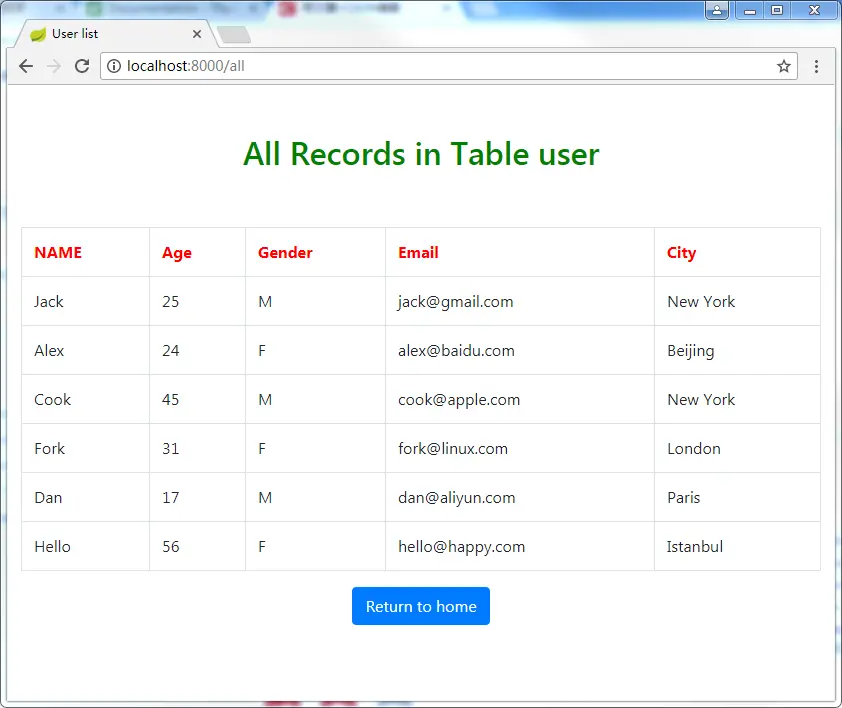Click New York in Cook's row

click(701, 400)
